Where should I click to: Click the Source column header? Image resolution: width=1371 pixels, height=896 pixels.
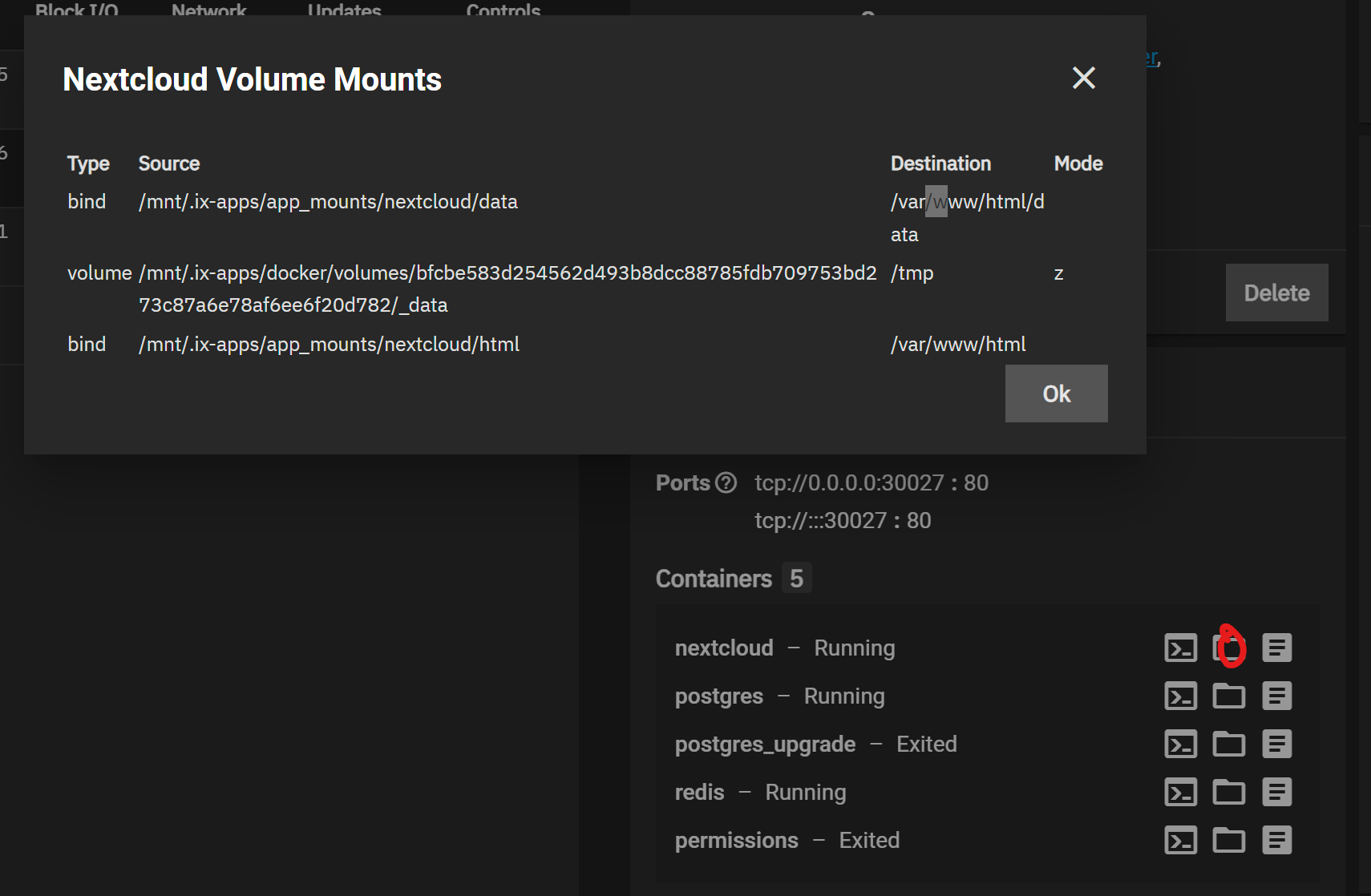(x=169, y=163)
